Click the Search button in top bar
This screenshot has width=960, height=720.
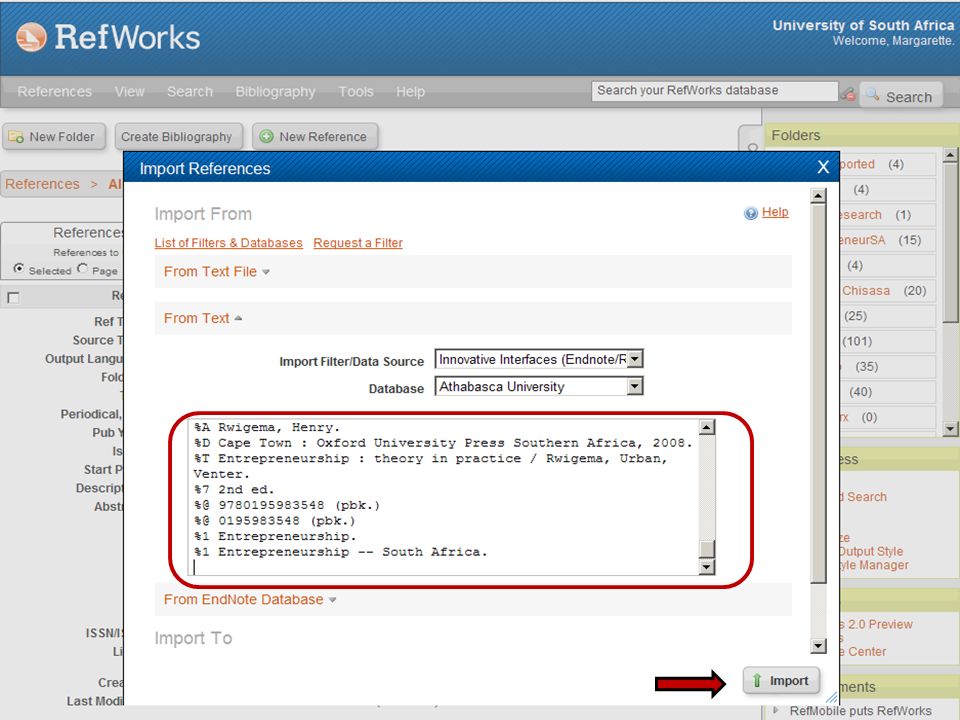point(901,96)
